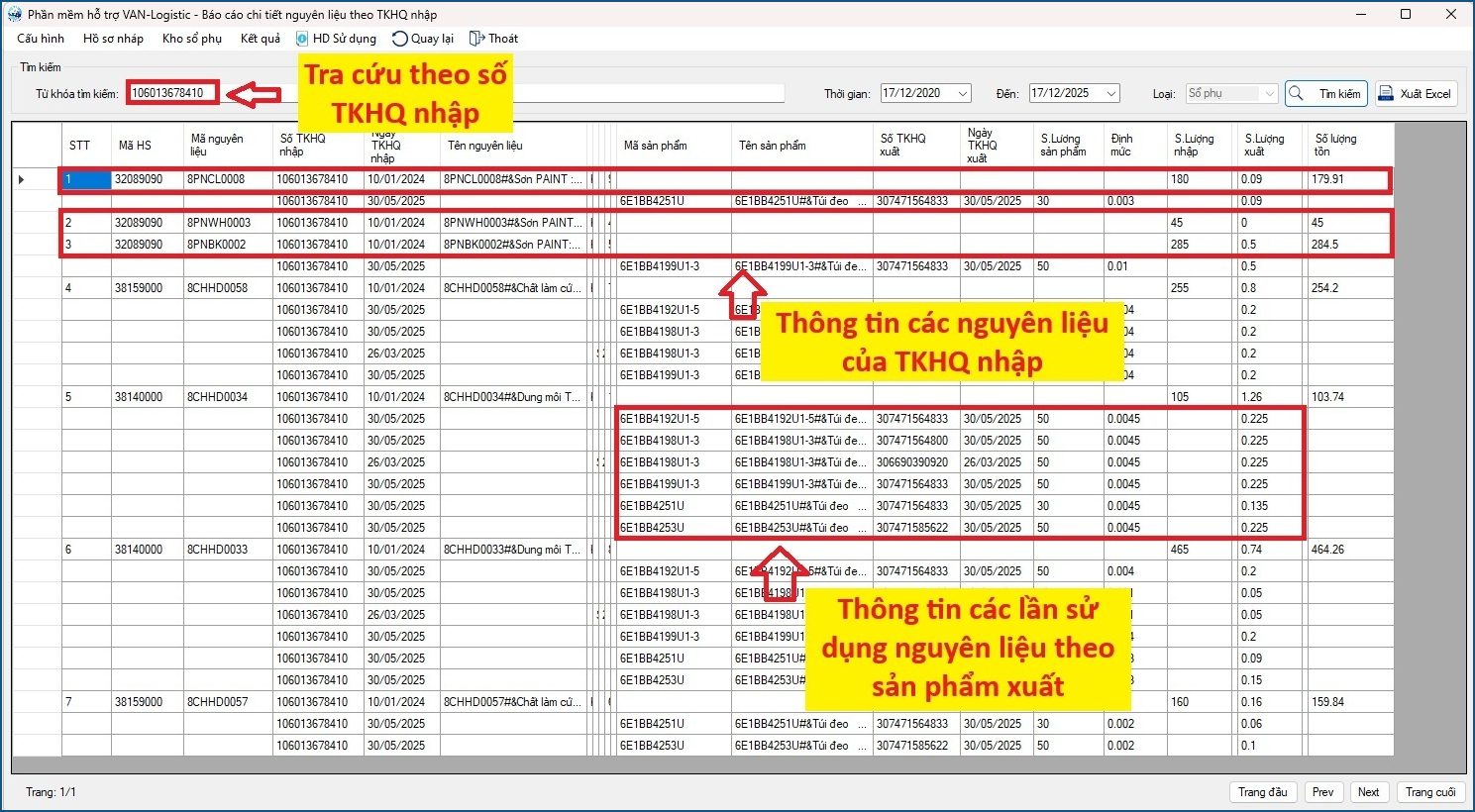Click the Thoát exit door icon
The height and width of the screenshot is (812, 1475).
(476, 39)
